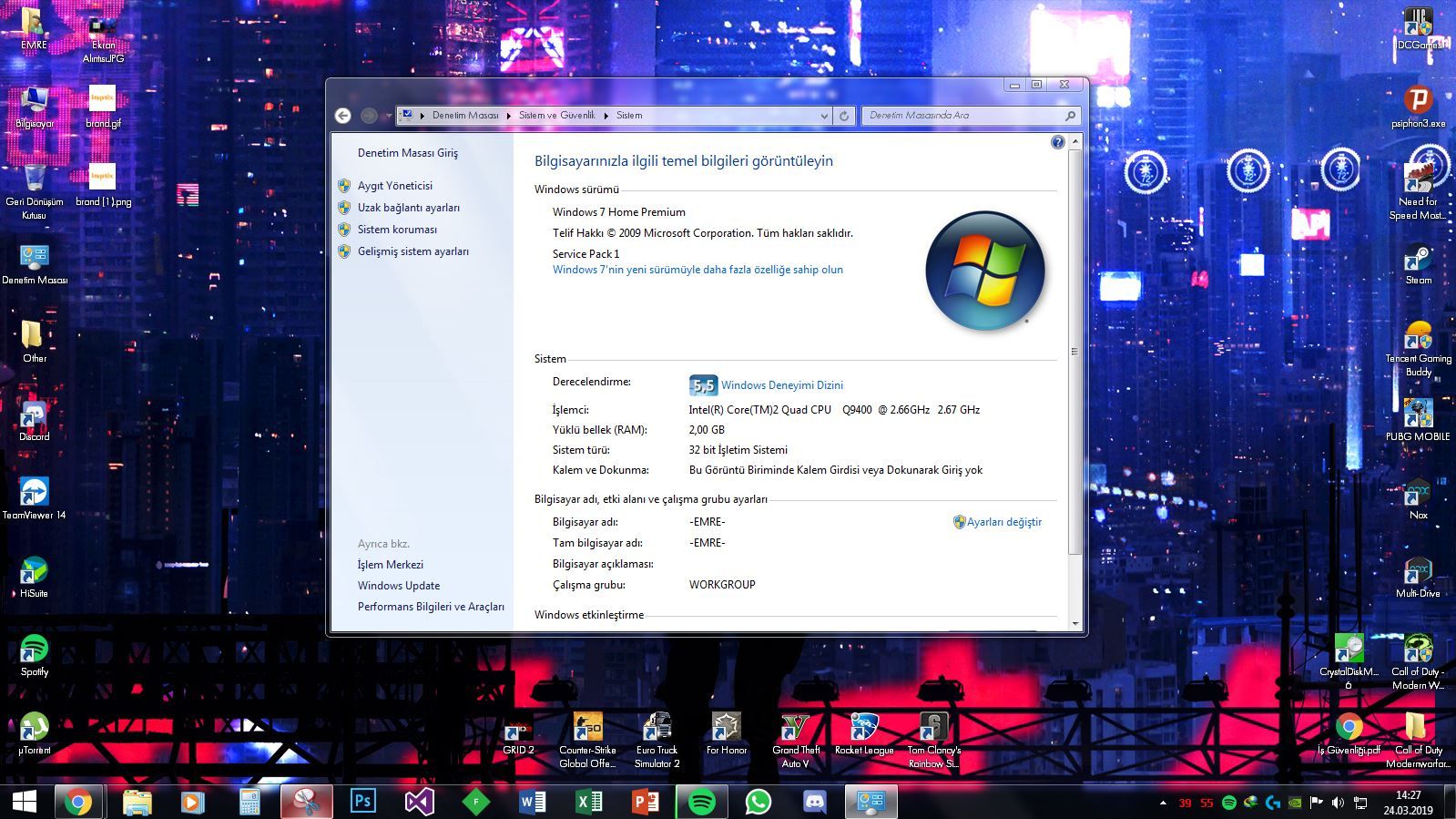Click the back arrow in Control Panel

pos(342,116)
